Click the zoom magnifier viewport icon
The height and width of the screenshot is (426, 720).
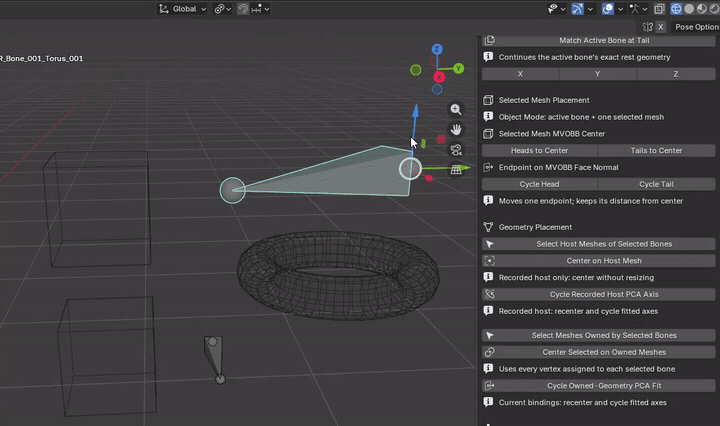tap(456, 109)
